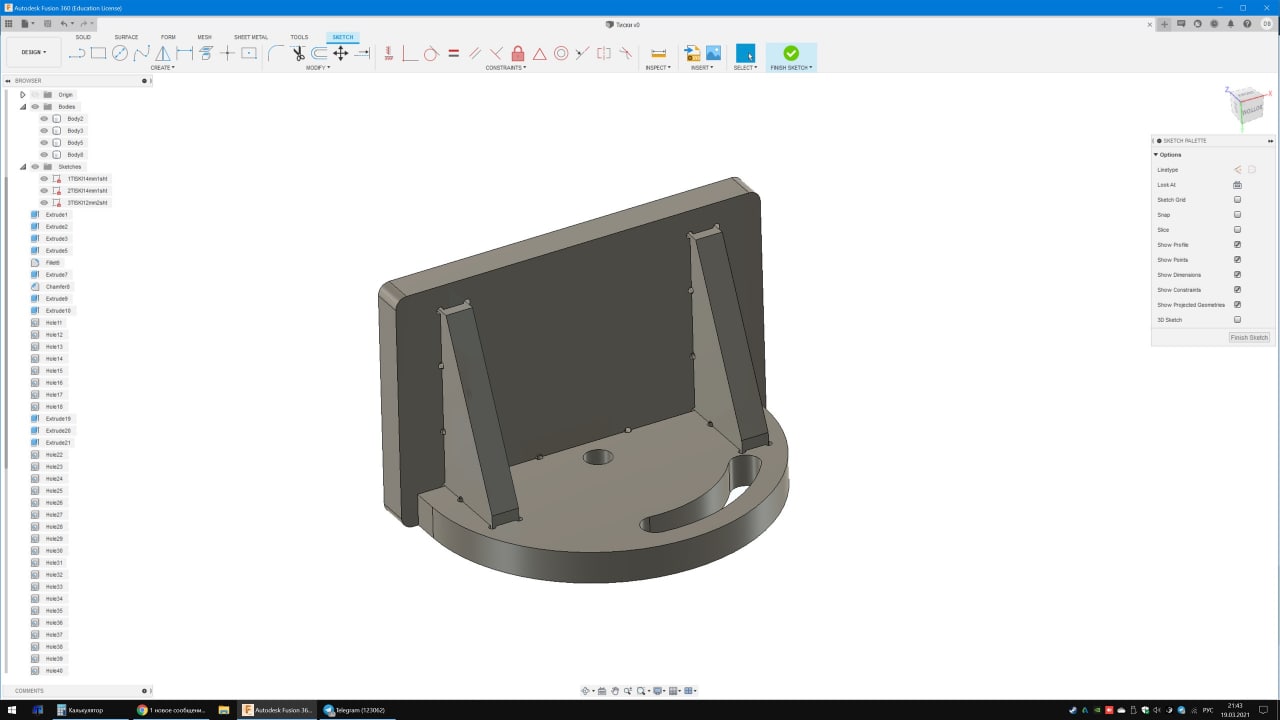Hide Body2 with its eye icon
The image size is (1280, 720).
(44, 119)
